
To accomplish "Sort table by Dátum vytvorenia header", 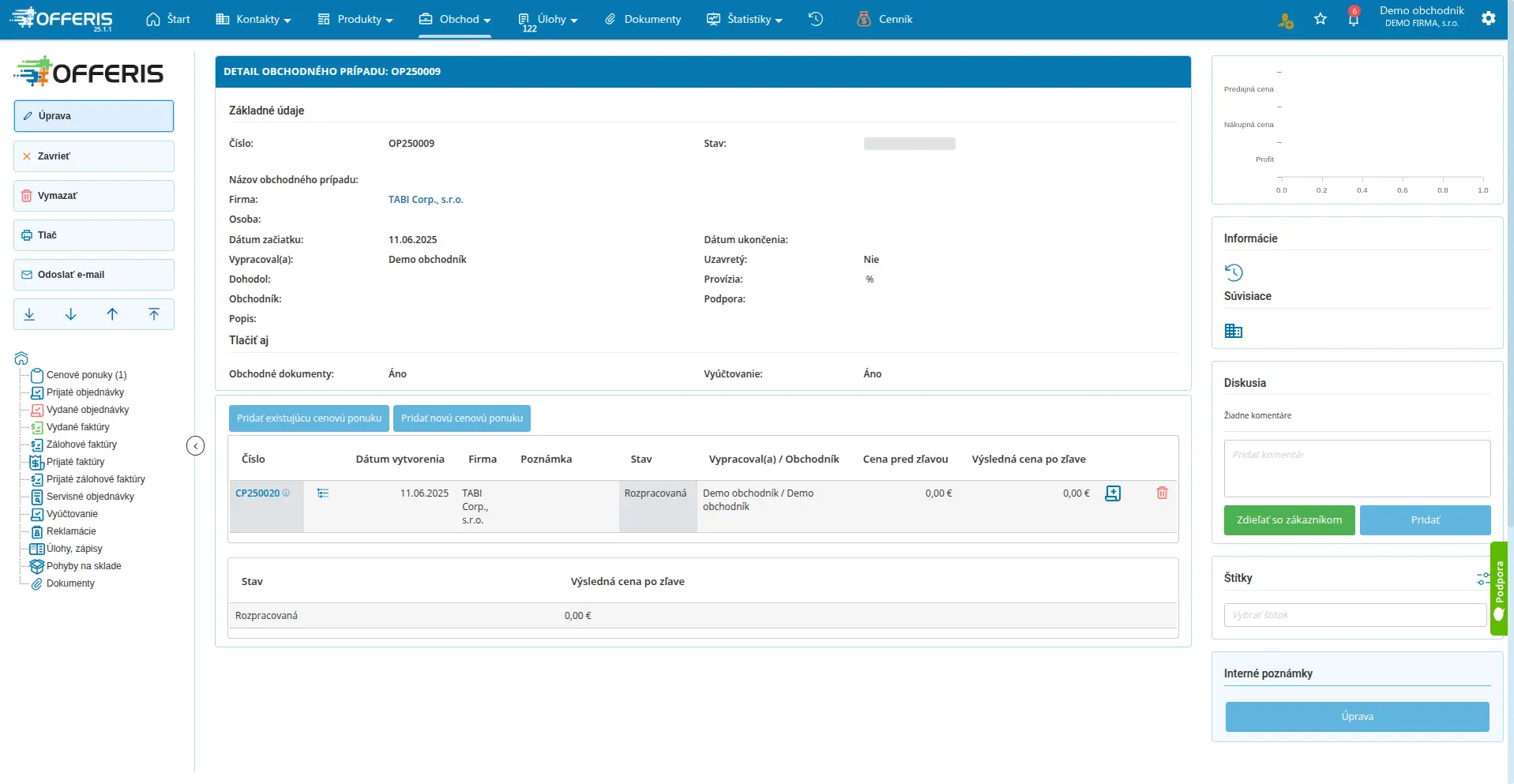I will pyautogui.click(x=400, y=459).
